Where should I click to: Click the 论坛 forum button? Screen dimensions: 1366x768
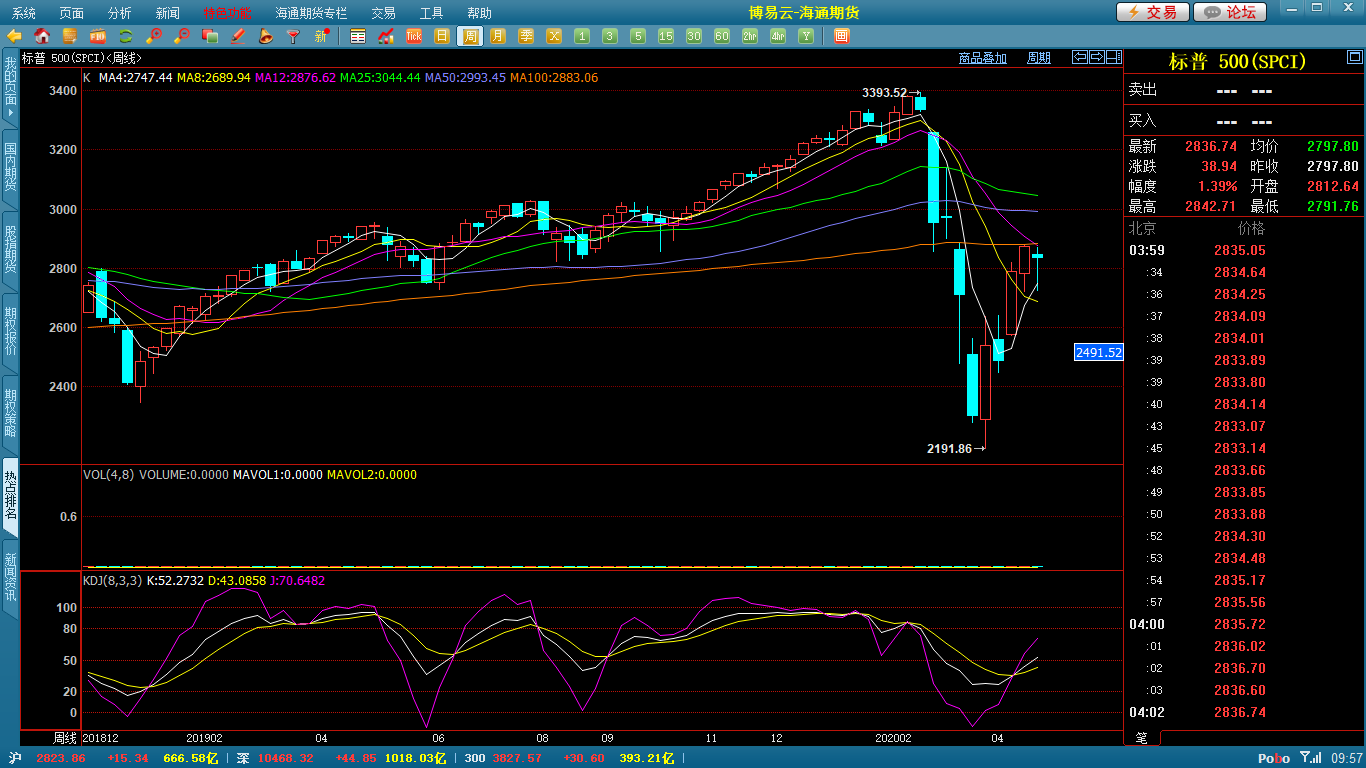(x=1230, y=12)
